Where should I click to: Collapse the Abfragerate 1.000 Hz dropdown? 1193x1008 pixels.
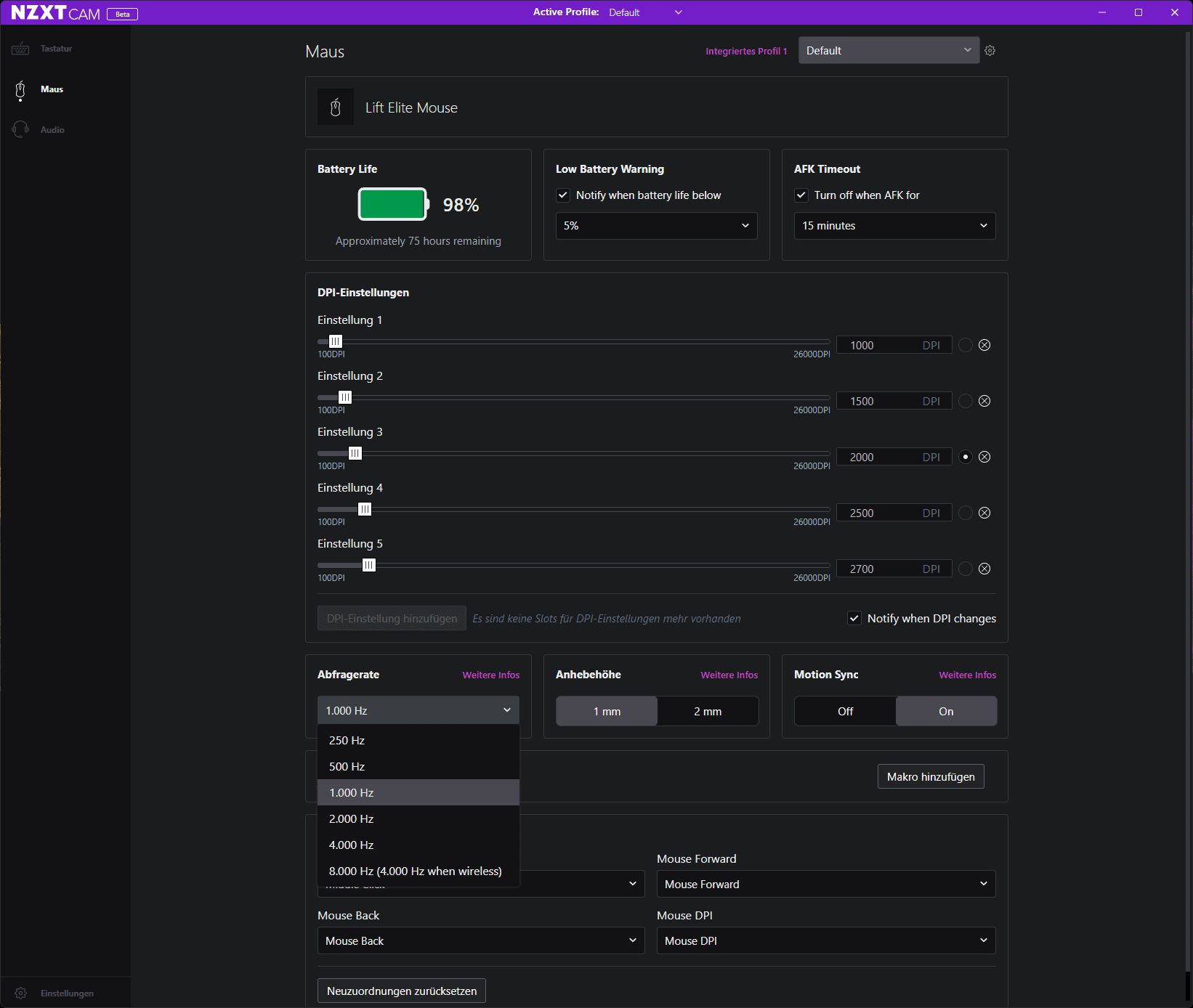[x=418, y=710]
